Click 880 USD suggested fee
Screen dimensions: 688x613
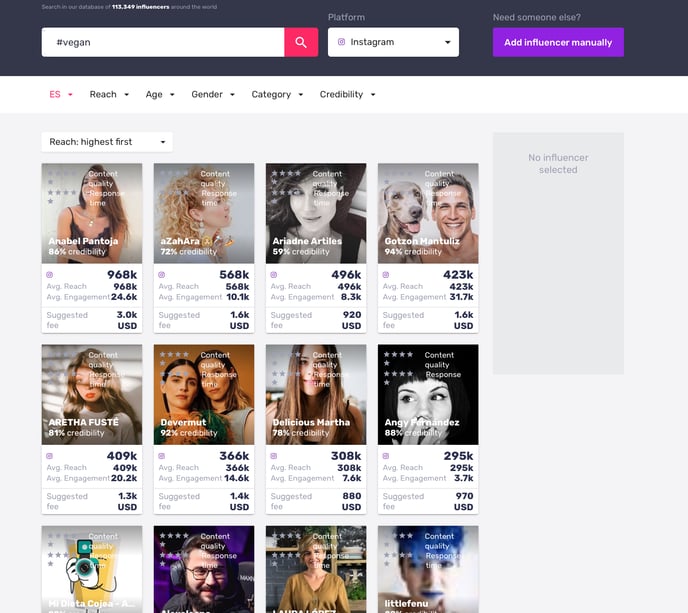[x=351, y=502]
